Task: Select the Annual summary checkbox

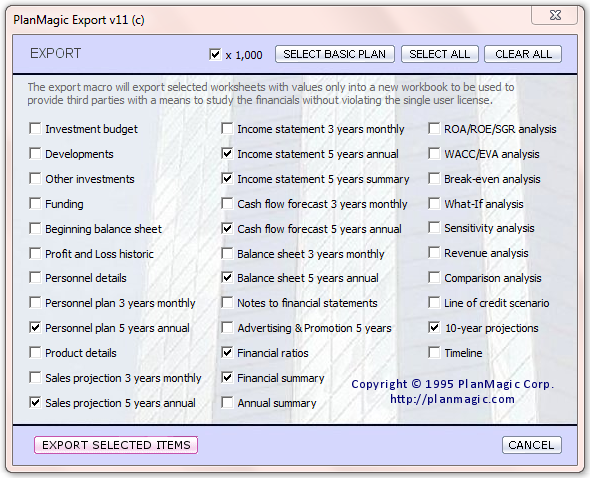Action: (227, 403)
